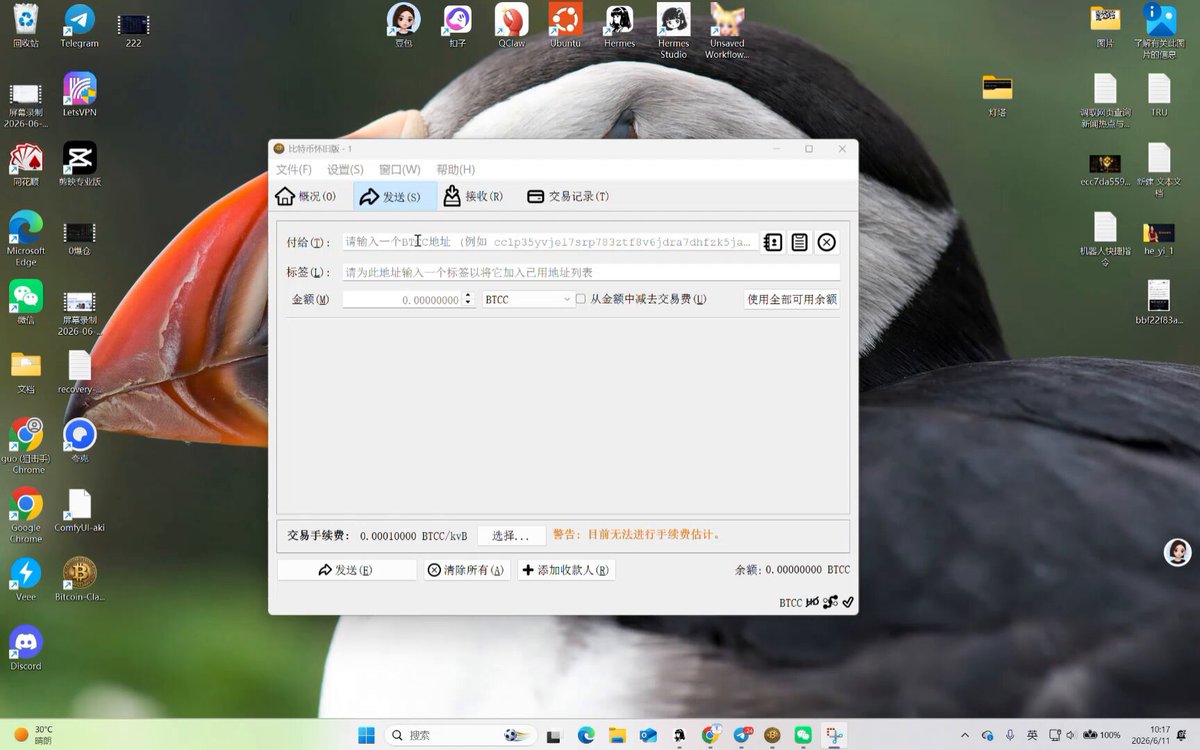
Task: Click the 清除所有(A) button
Action: [x=466, y=570]
